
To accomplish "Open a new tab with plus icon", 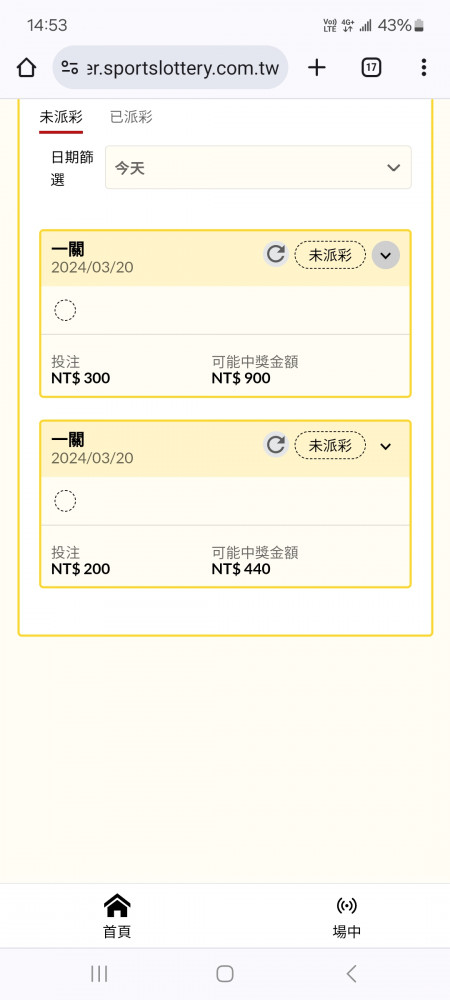I will pyautogui.click(x=317, y=68).
